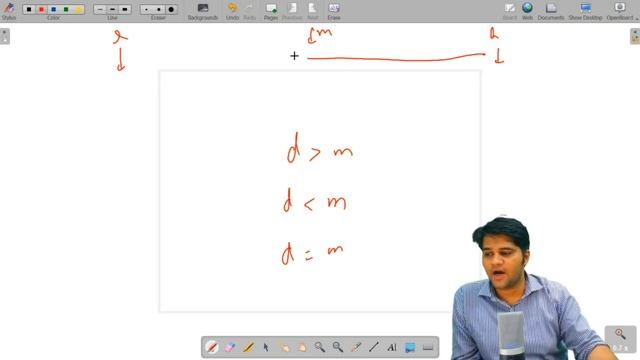640x360 pixels.
Task: Select the Zoom in tool
Action: click(x=320, y=347)
